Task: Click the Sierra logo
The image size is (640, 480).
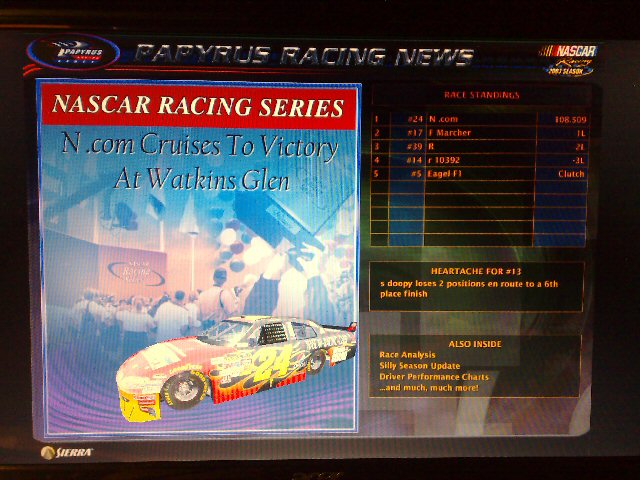Action: (x=67, y=452)
